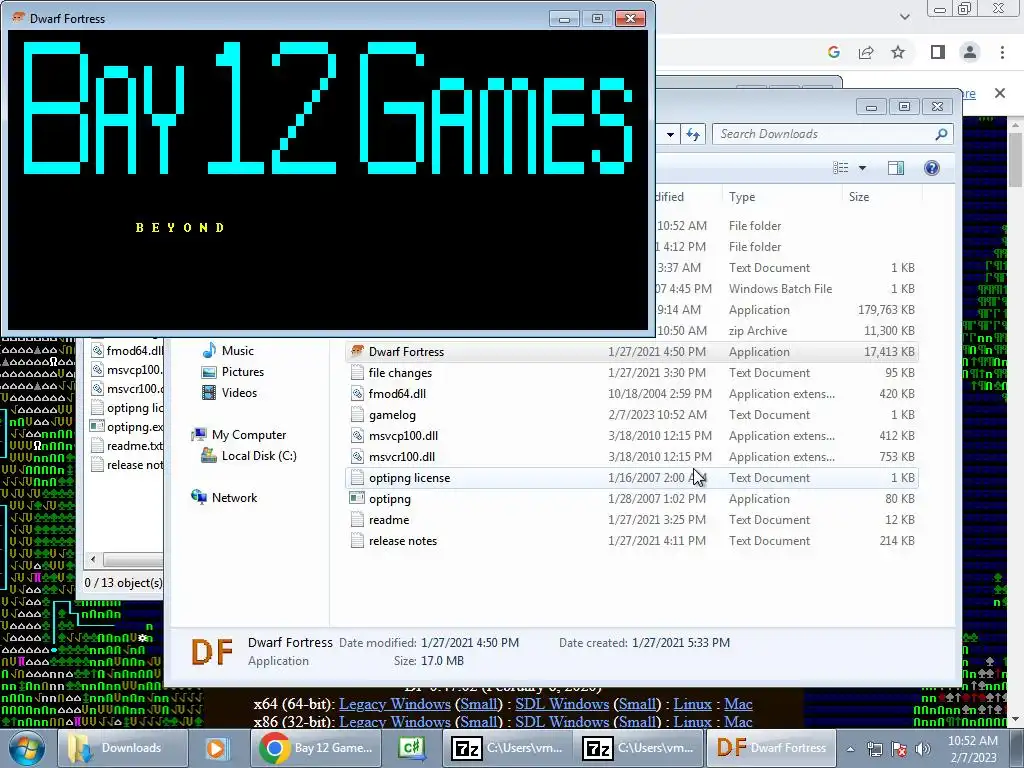Screen dimensions: 1024x768
Task: Select the 'readme' text document in front Explorer
Action: 389,520
